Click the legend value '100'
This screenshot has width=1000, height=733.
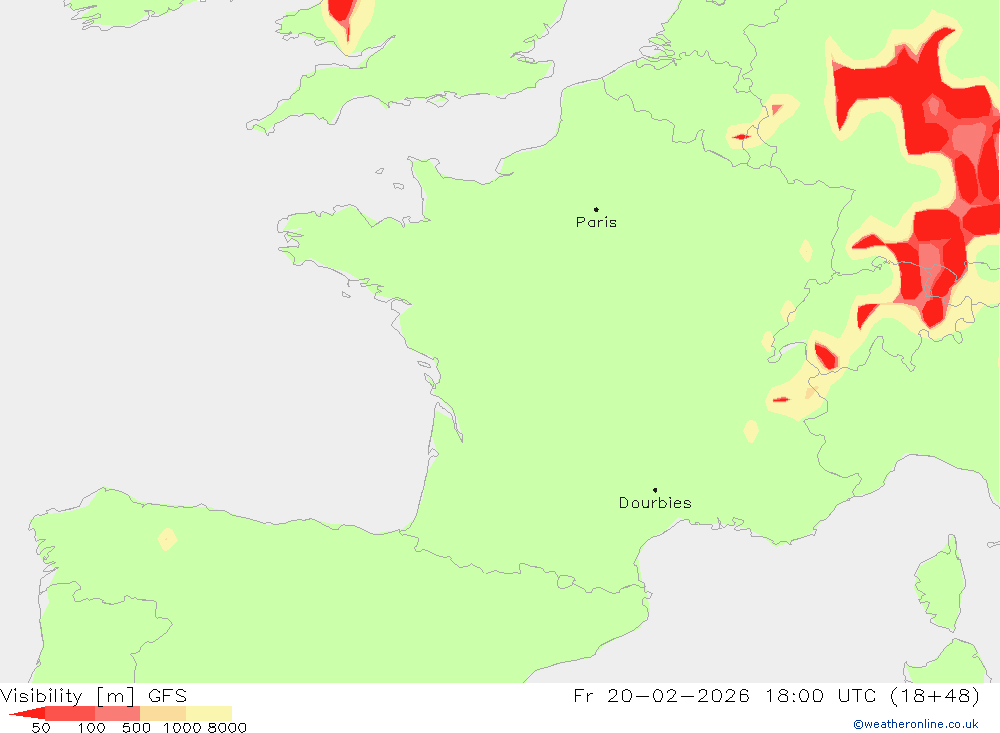pos(91,728)
